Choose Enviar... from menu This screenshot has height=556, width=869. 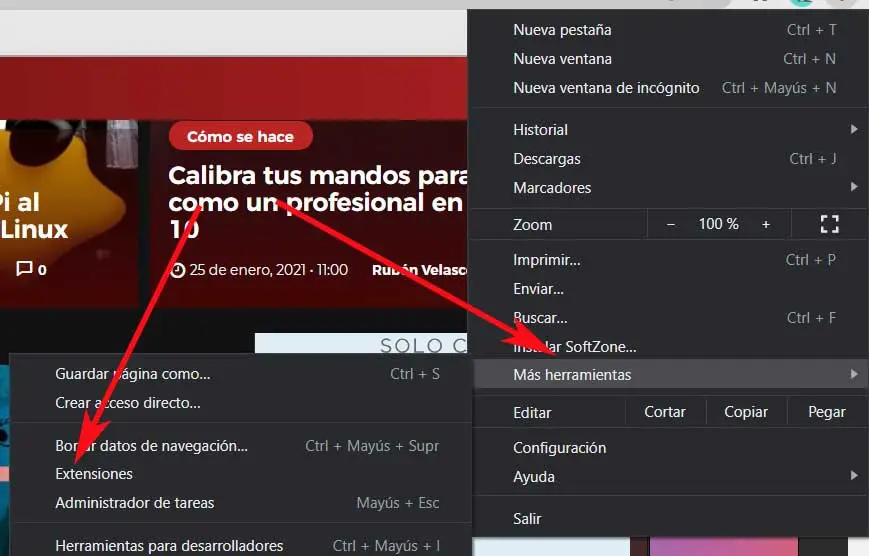[668, 289]
